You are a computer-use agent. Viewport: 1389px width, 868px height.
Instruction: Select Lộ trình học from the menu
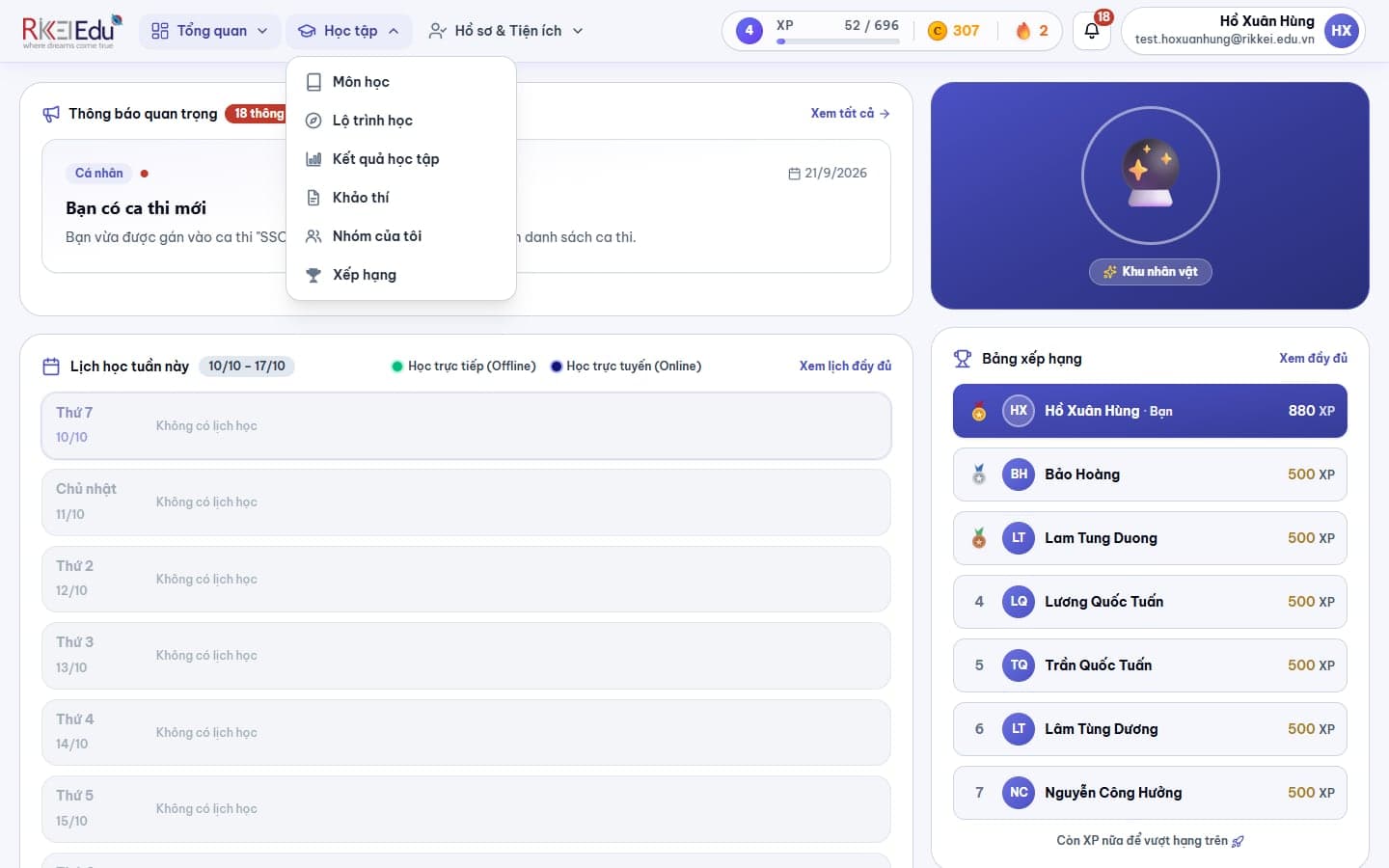coord(401,121)
